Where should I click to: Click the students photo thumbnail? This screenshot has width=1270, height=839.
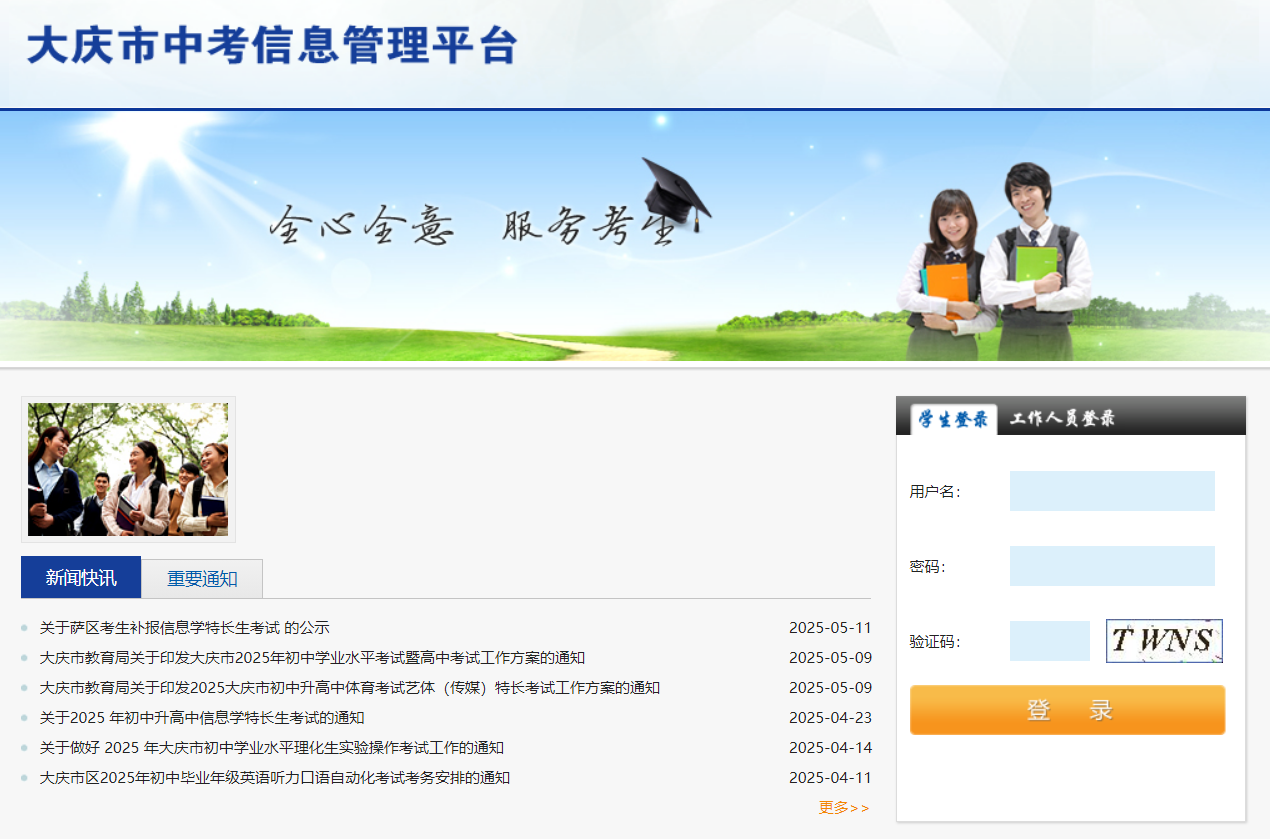(128, 469)
